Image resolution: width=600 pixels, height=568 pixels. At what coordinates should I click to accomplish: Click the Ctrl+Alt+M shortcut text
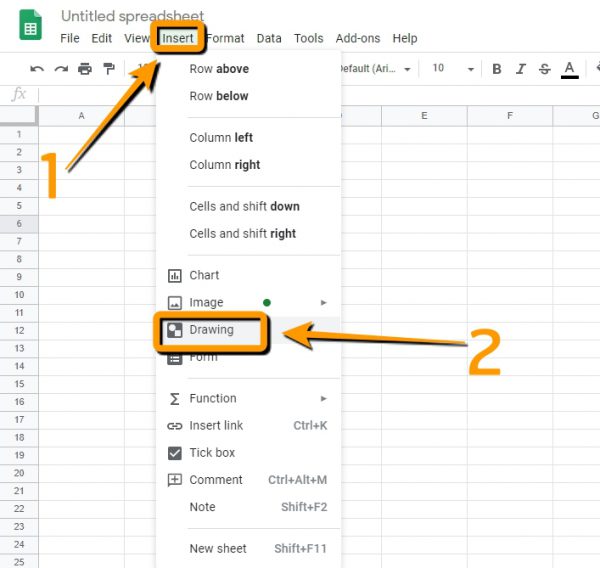coord(297,480)
